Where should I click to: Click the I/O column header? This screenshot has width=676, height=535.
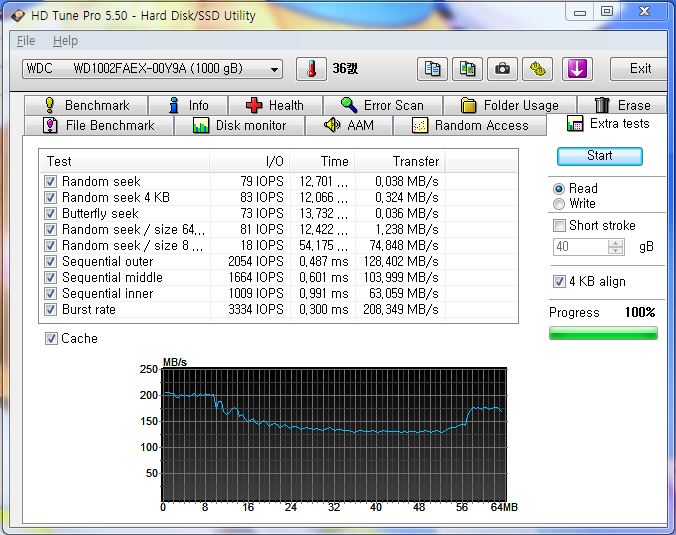(249, 161)
